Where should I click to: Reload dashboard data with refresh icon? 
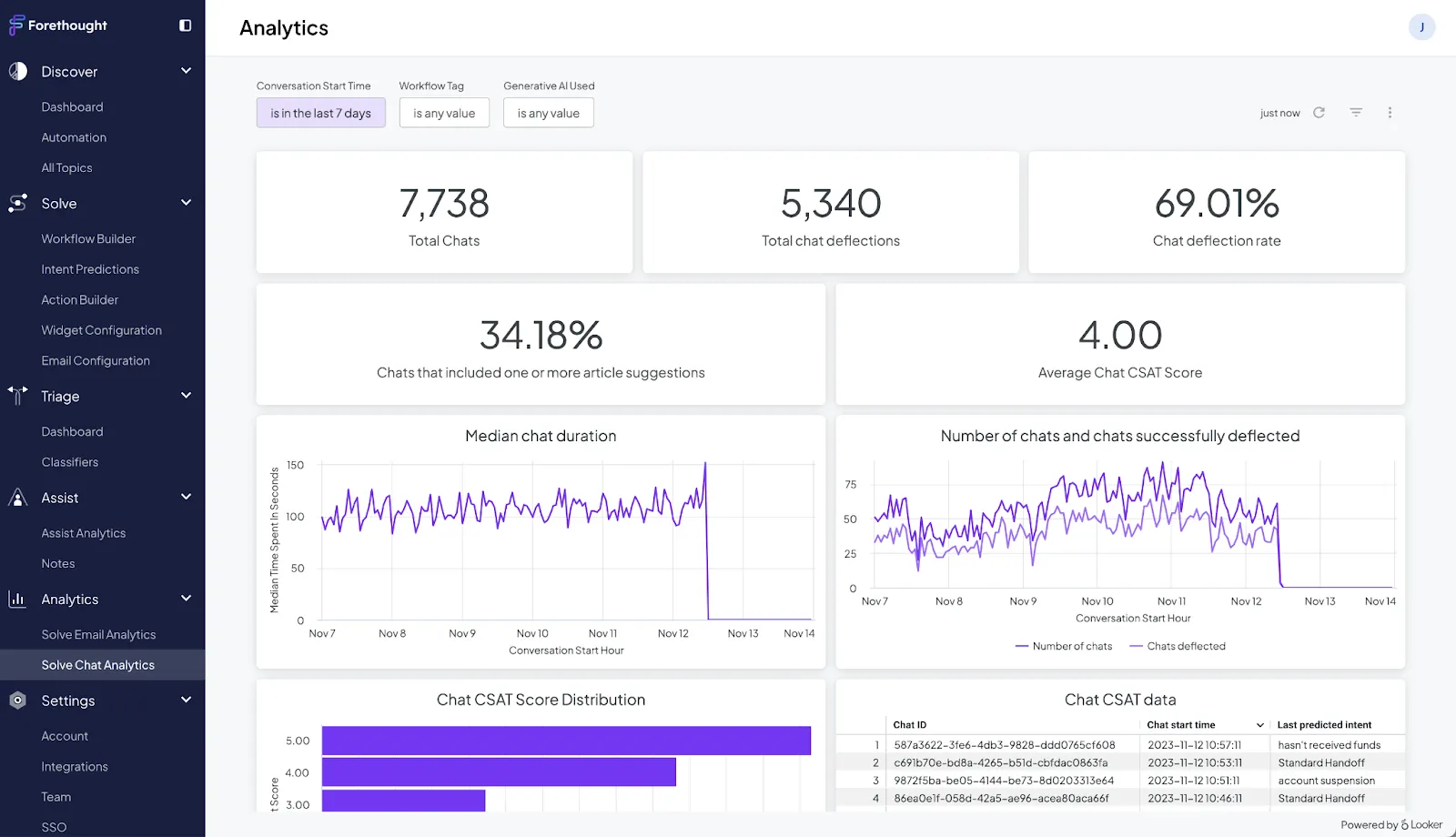click(1319, 113)
